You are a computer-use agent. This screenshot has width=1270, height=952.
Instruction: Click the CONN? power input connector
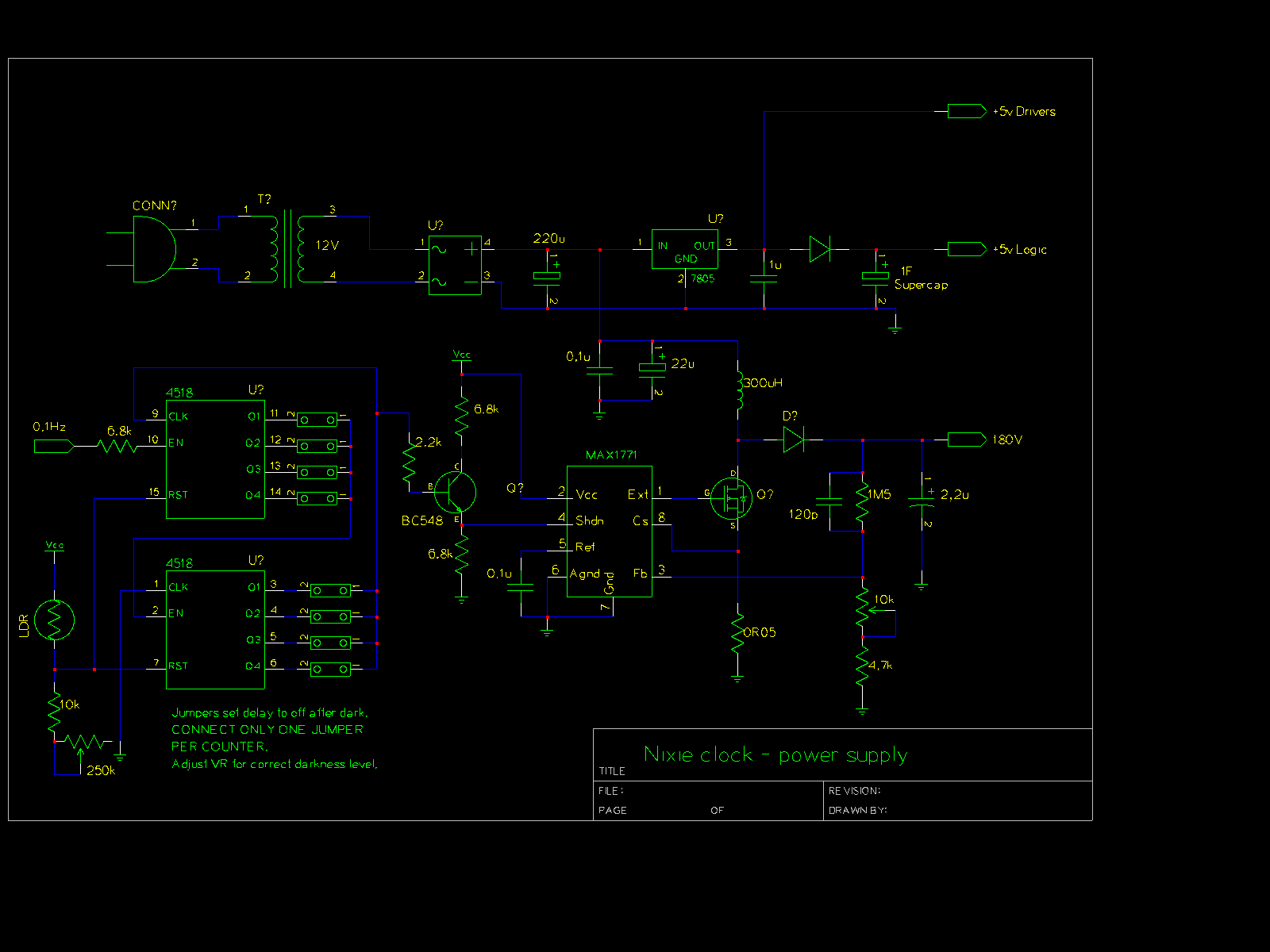click(156, 248)
